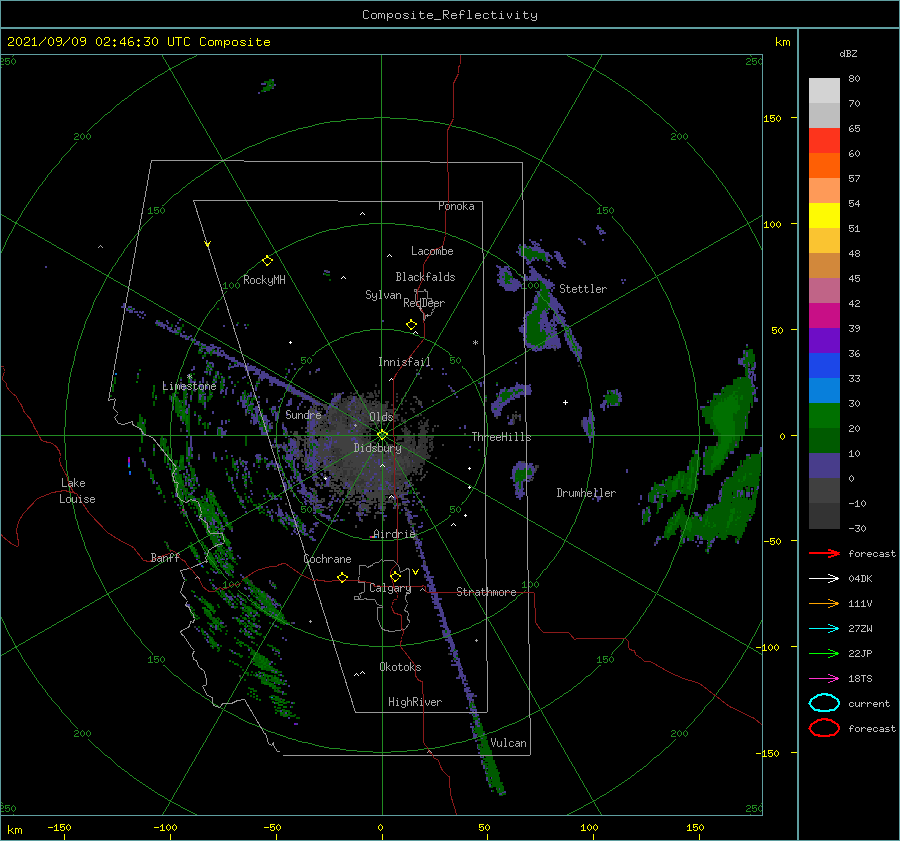Click the Banff label

[x=165, y=557]
